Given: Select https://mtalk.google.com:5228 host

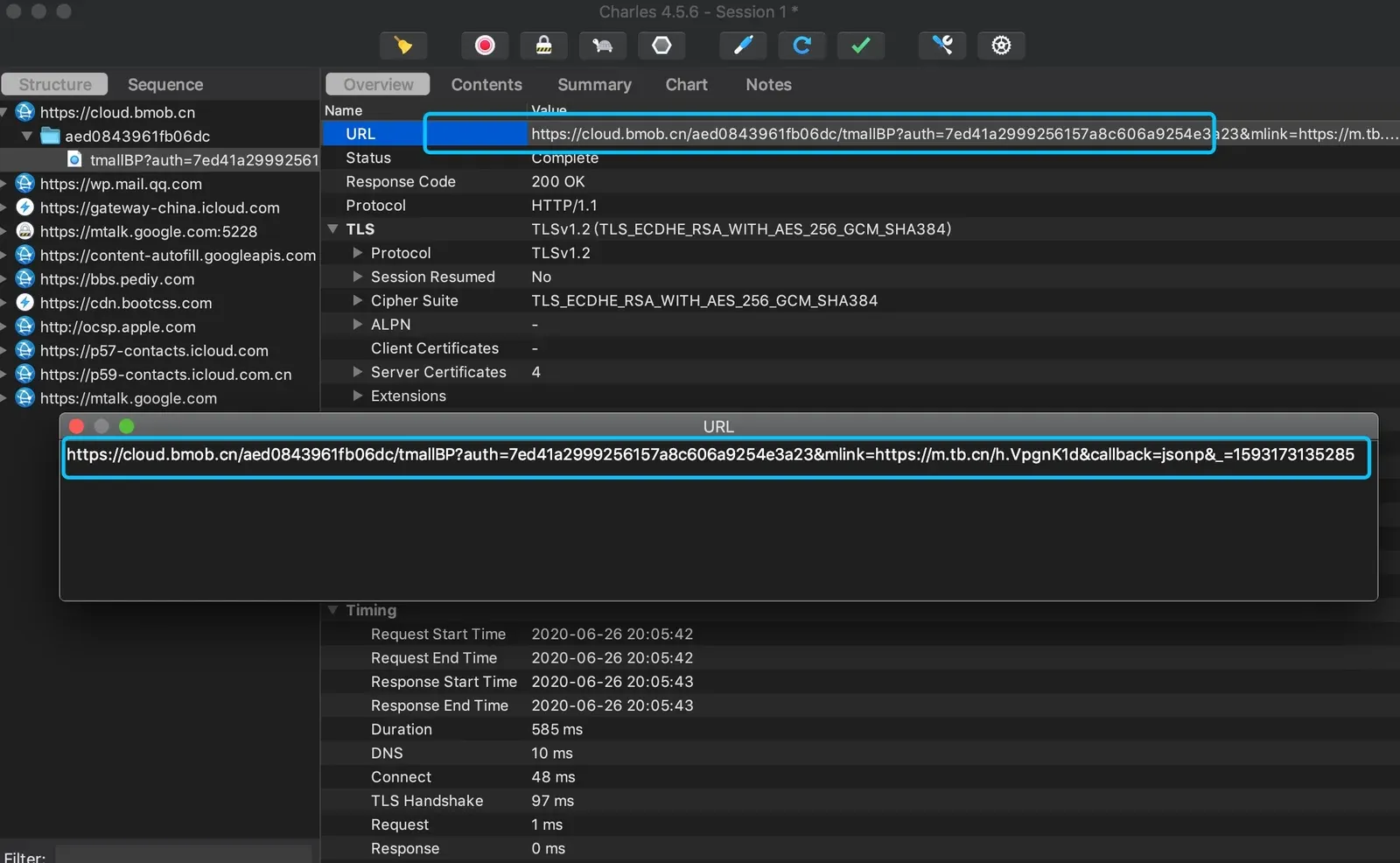Looking at the screenshot, I should [x=148, y=231].
